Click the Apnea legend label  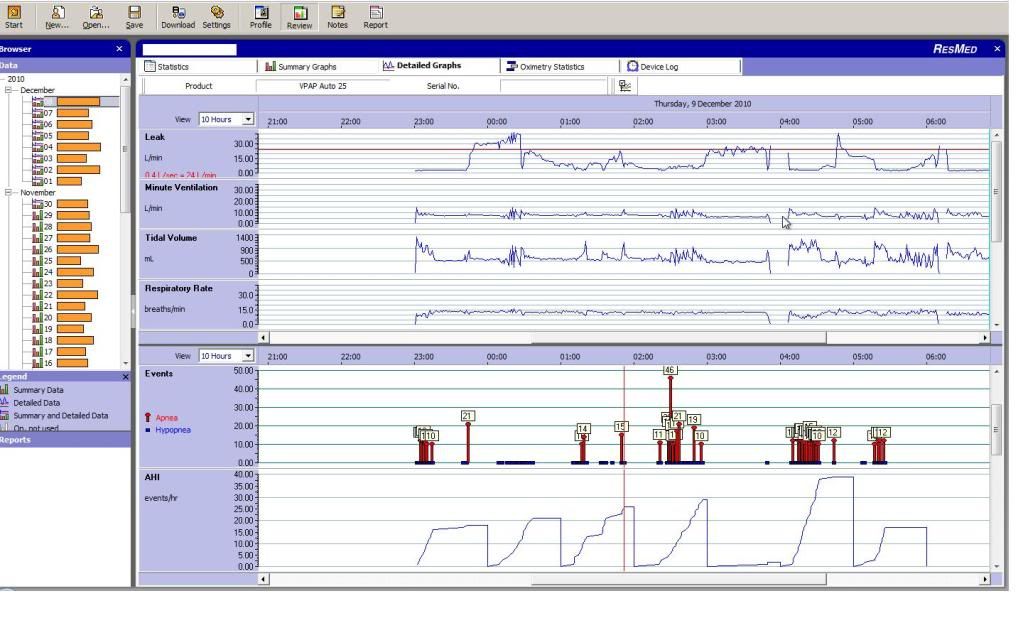click(x=166, y=418)
